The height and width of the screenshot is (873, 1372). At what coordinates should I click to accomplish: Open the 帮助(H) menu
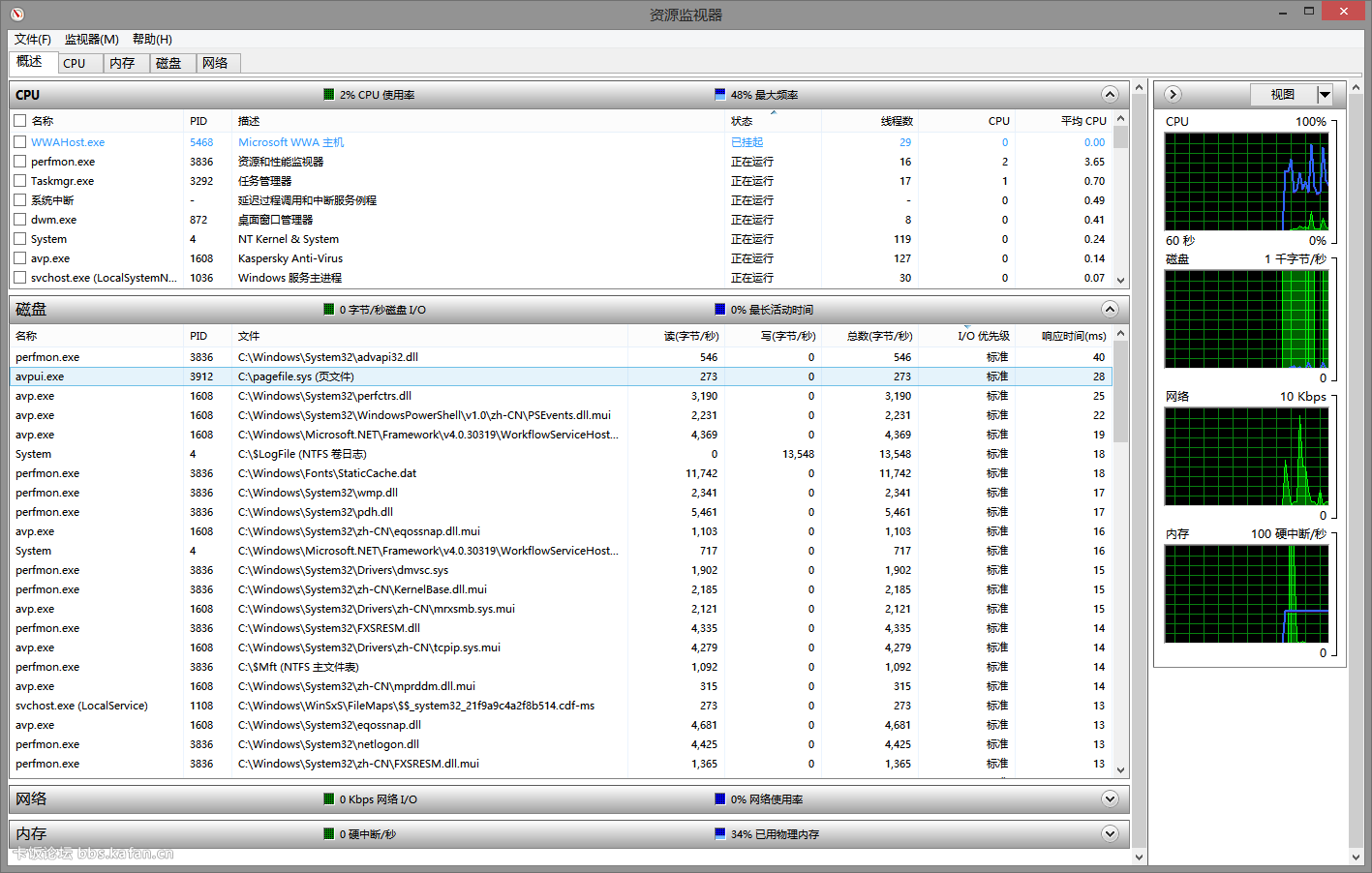[x=152, y=40]
